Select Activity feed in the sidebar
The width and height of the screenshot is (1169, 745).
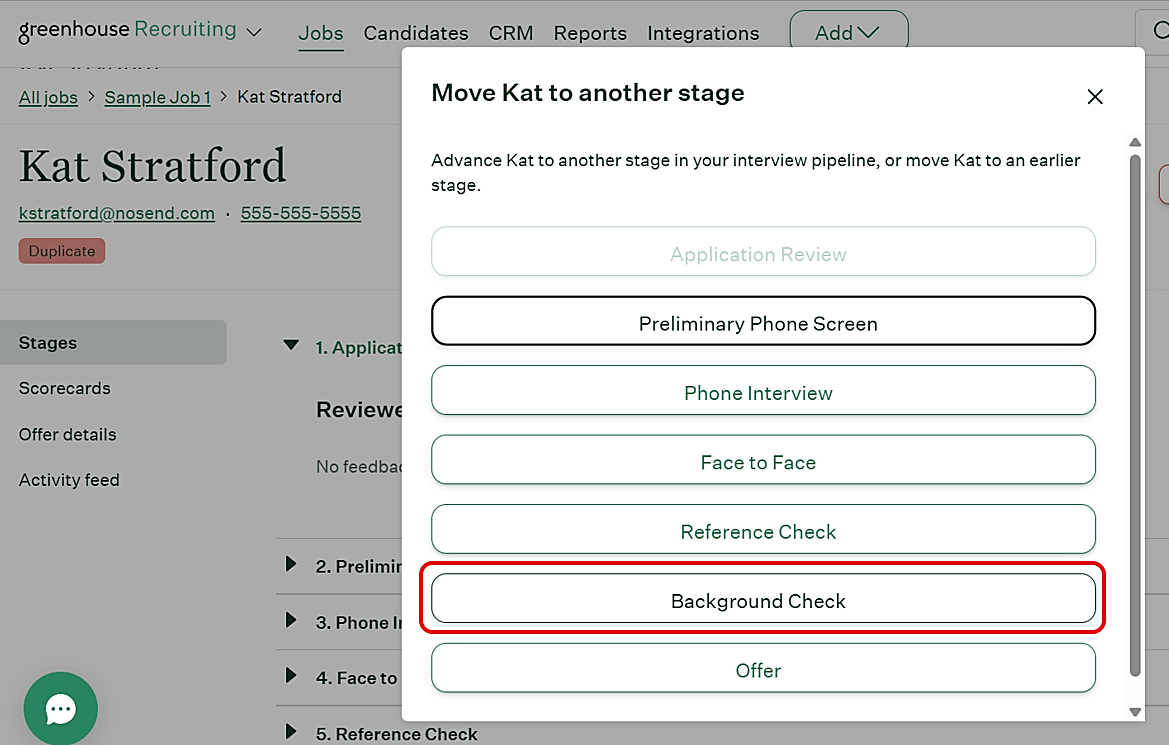pos(69,480)
